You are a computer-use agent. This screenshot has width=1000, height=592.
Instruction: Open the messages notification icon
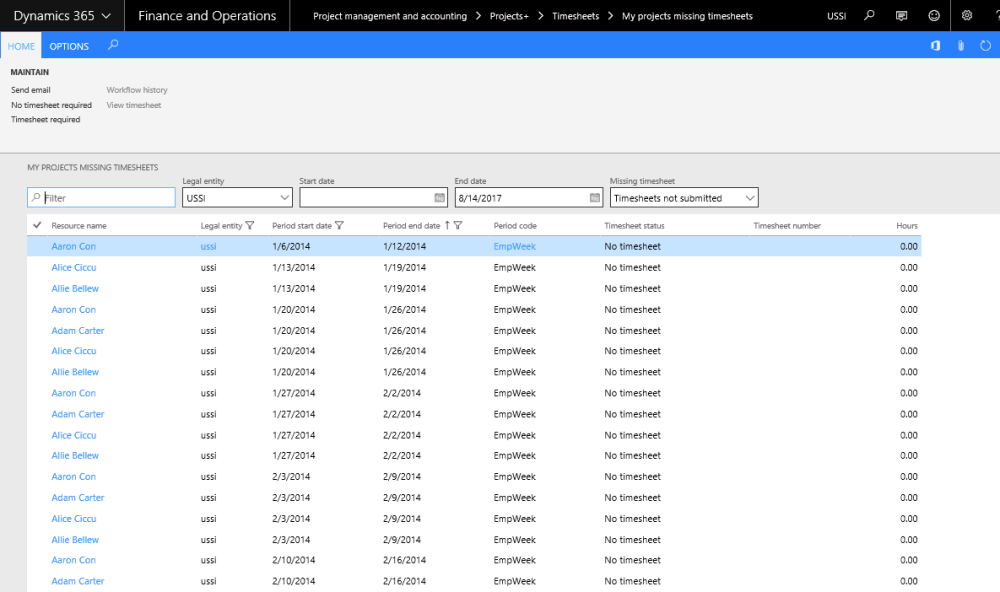902,16
